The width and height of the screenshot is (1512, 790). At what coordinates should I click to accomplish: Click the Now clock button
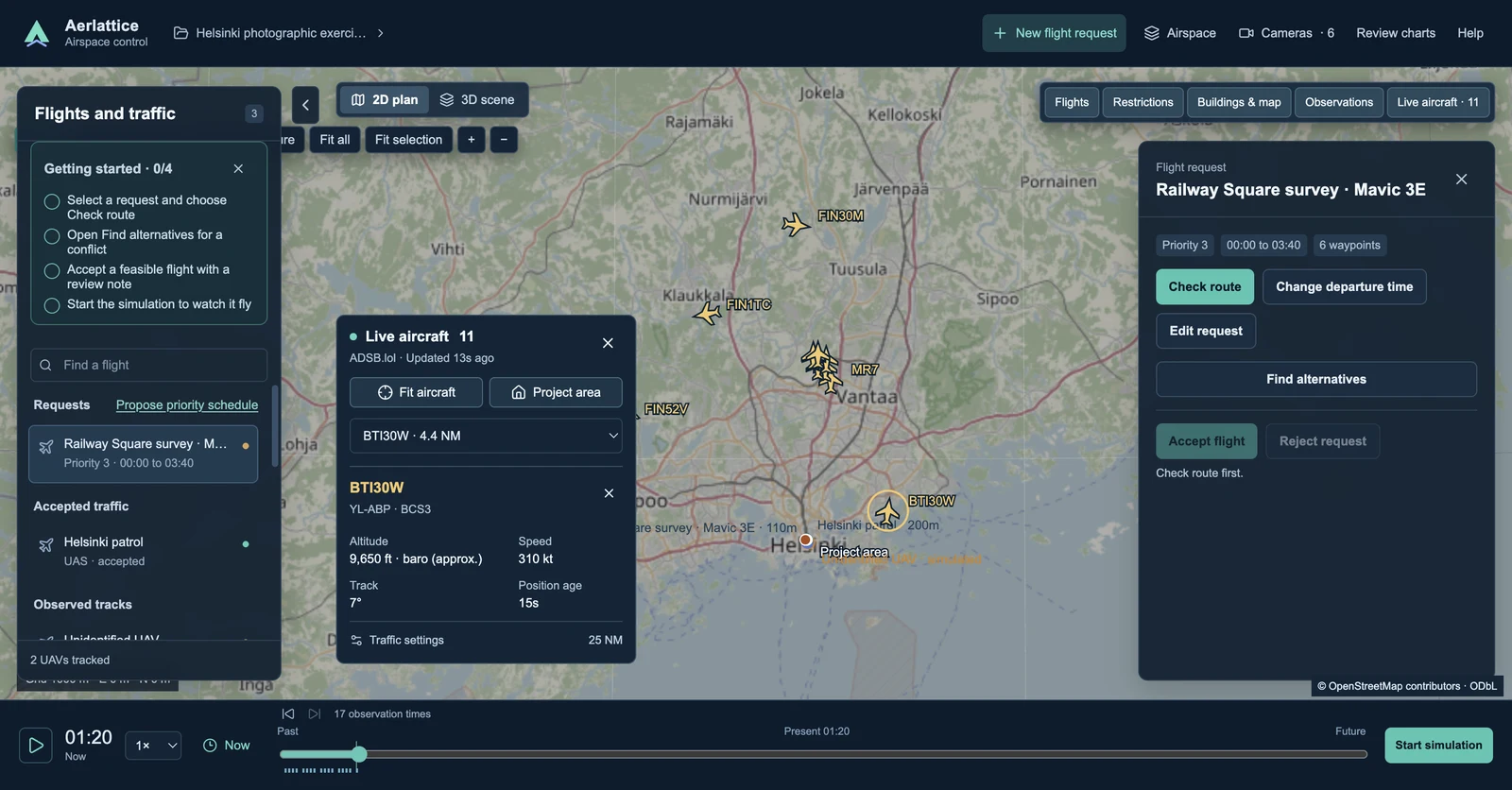point(227,746)
